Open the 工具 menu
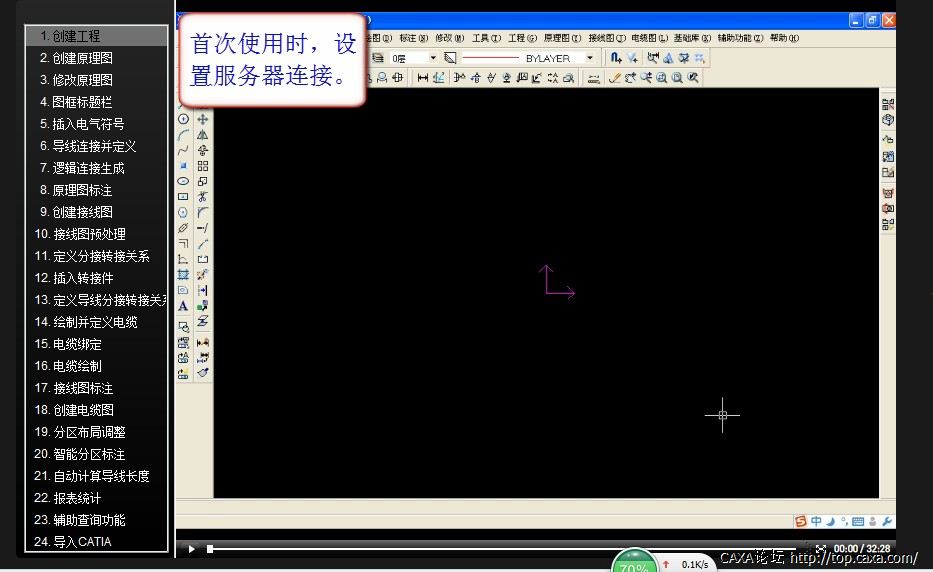The image size is (933, 572). pyautogui.click(x=486, y=38)
